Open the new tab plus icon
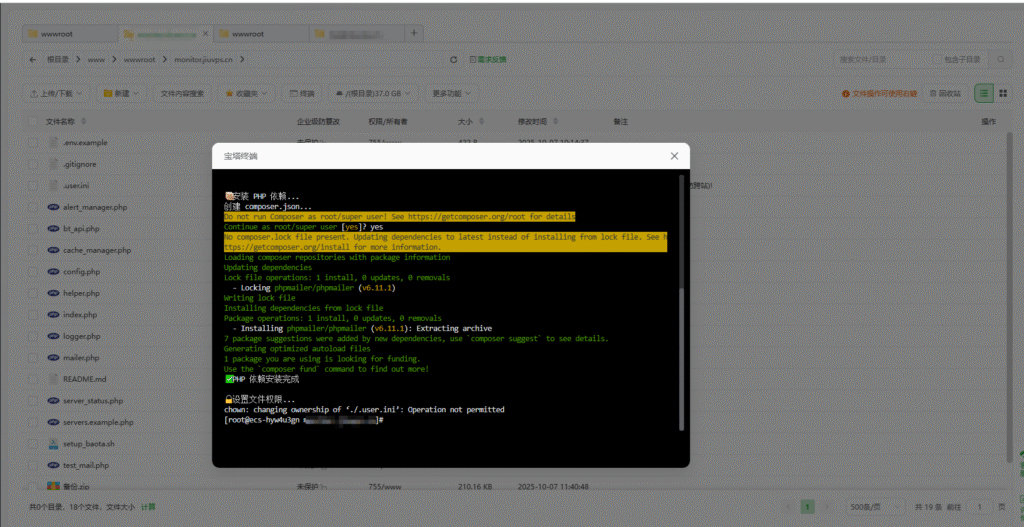Image resolution: width=1024 pixels, height=527 pixels. pyautogui.click(x=414, y=33)
